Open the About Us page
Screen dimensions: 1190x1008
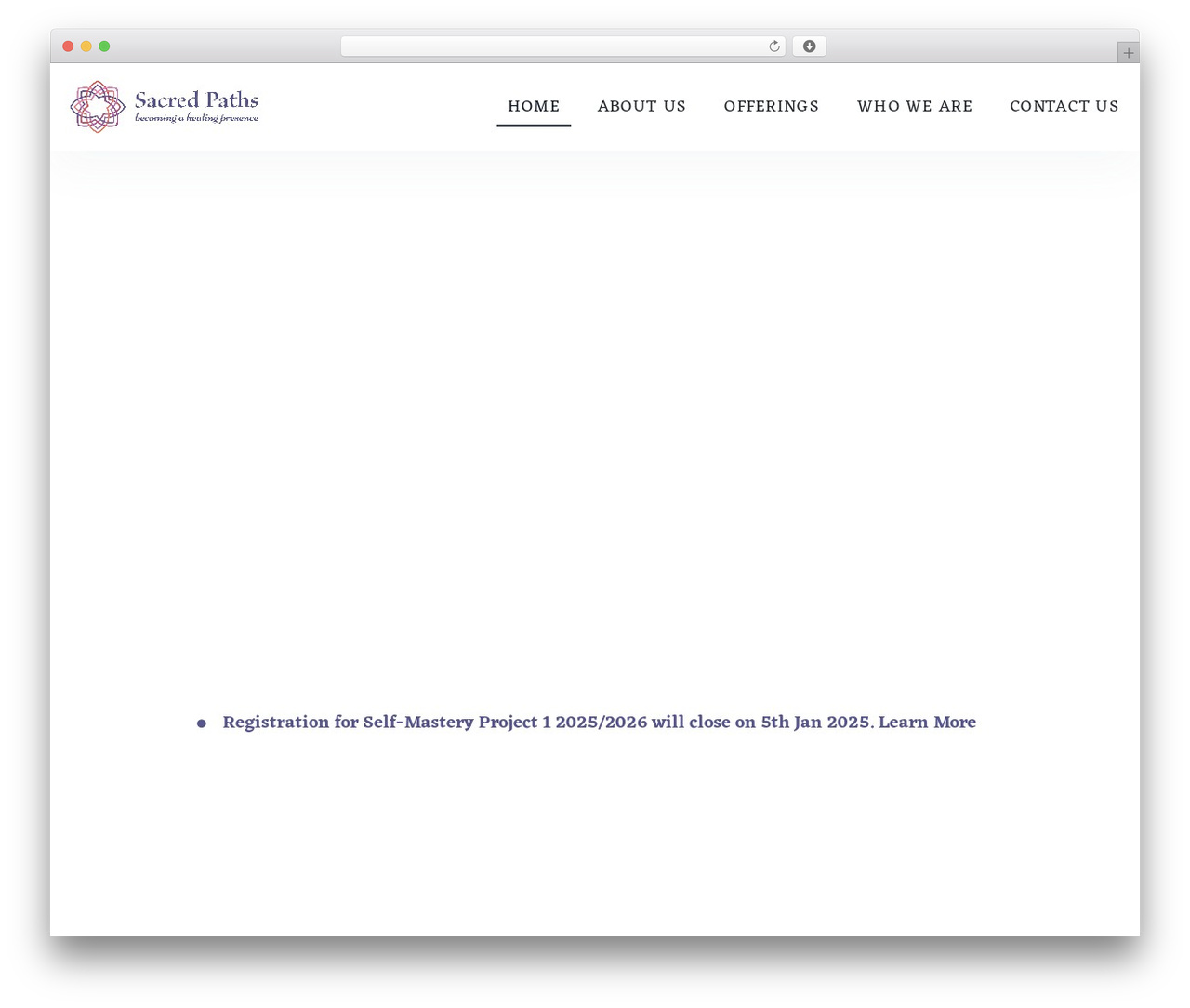[x=641, y=106]
